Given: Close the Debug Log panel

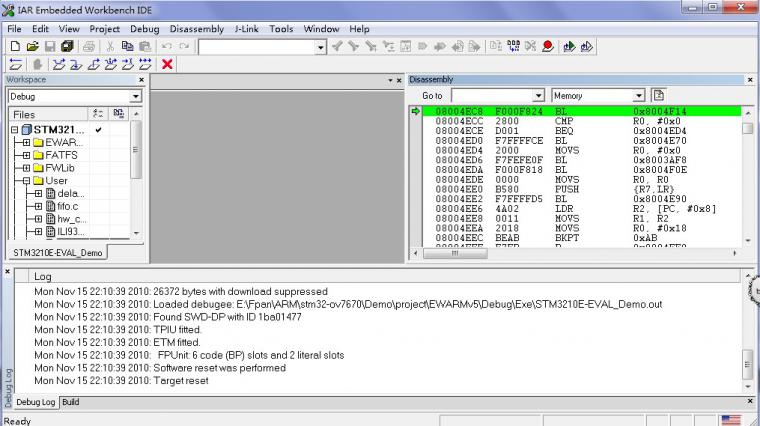Looking at the screenshot, I should (x=7, y=271).
